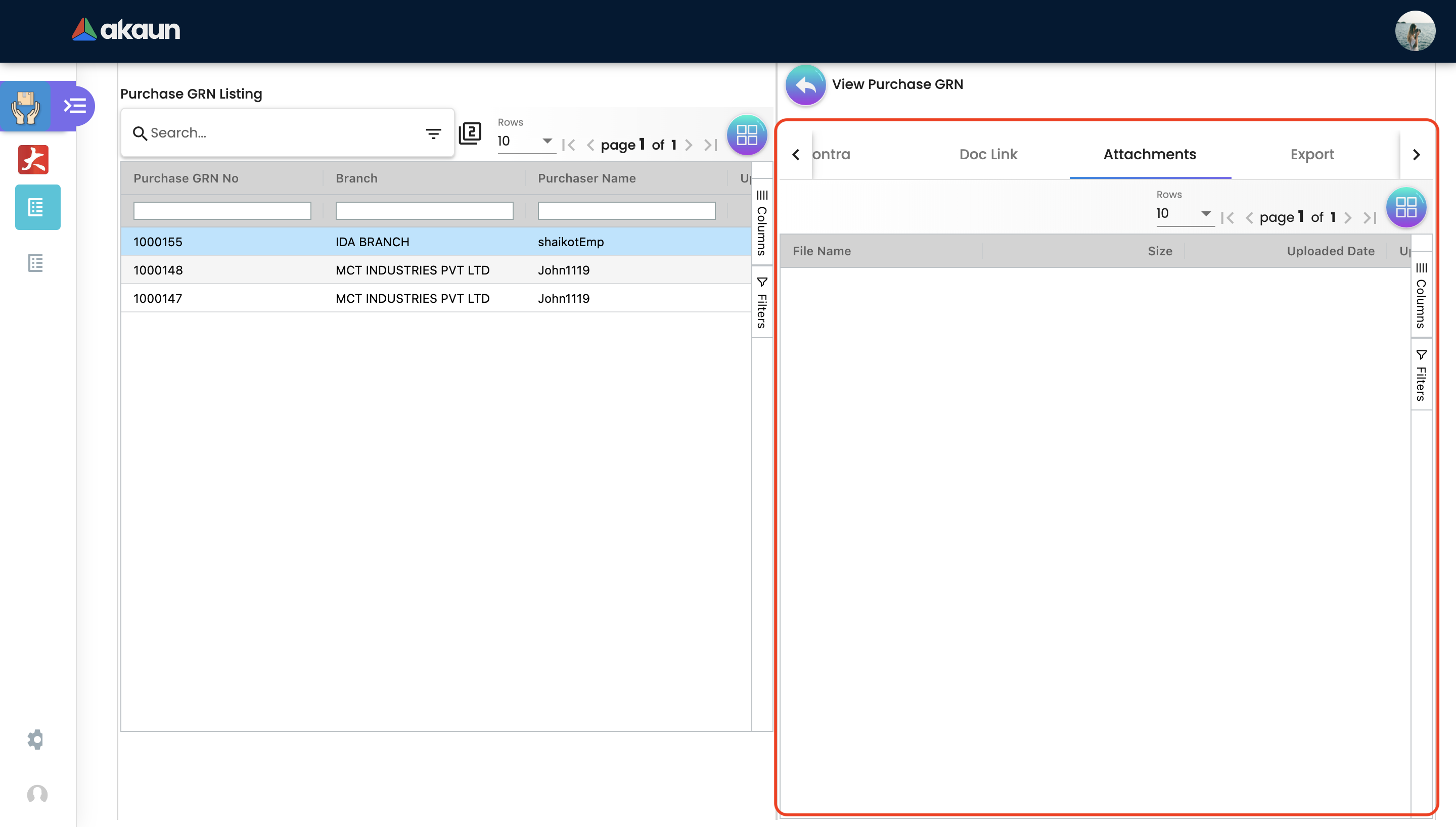Toggle the listing Filters side panel

[762, 303]
